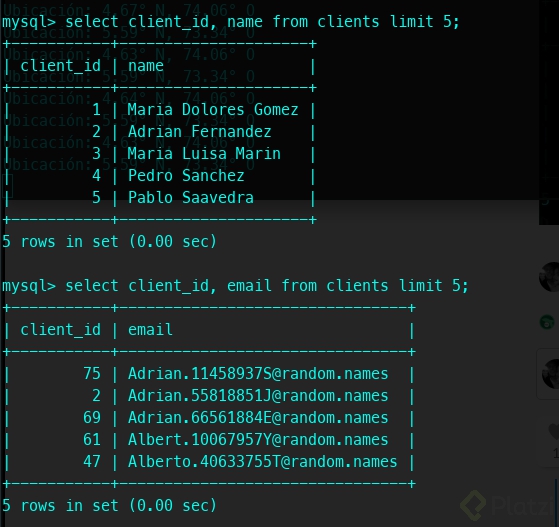This screenshot has height=527, width=559.
Task: Click on the name Adrian Fernandez
Action: click(x=200, y=132)
